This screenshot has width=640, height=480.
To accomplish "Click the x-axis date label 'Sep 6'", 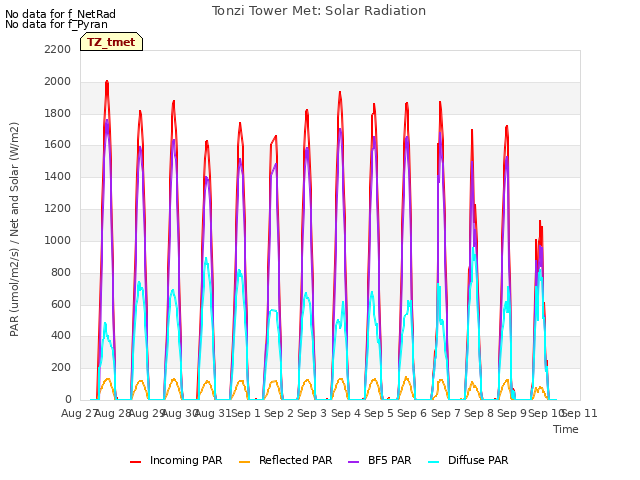I will coord(412,413).
